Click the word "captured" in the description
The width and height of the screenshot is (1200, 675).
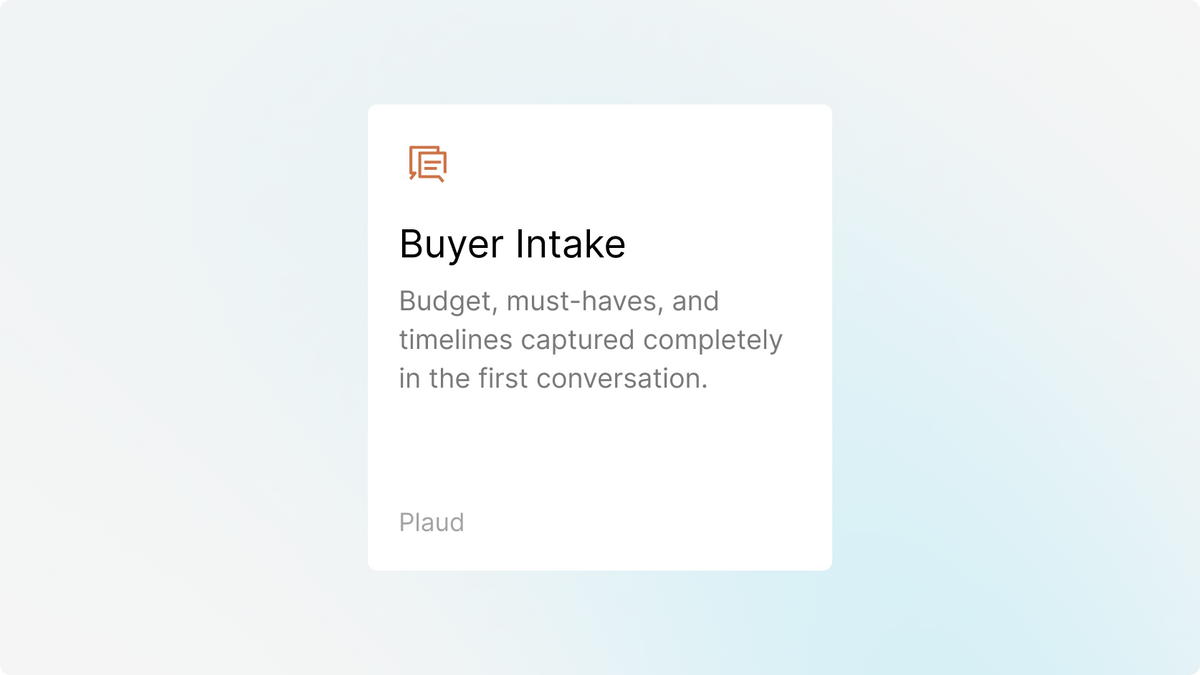point(578,341)
